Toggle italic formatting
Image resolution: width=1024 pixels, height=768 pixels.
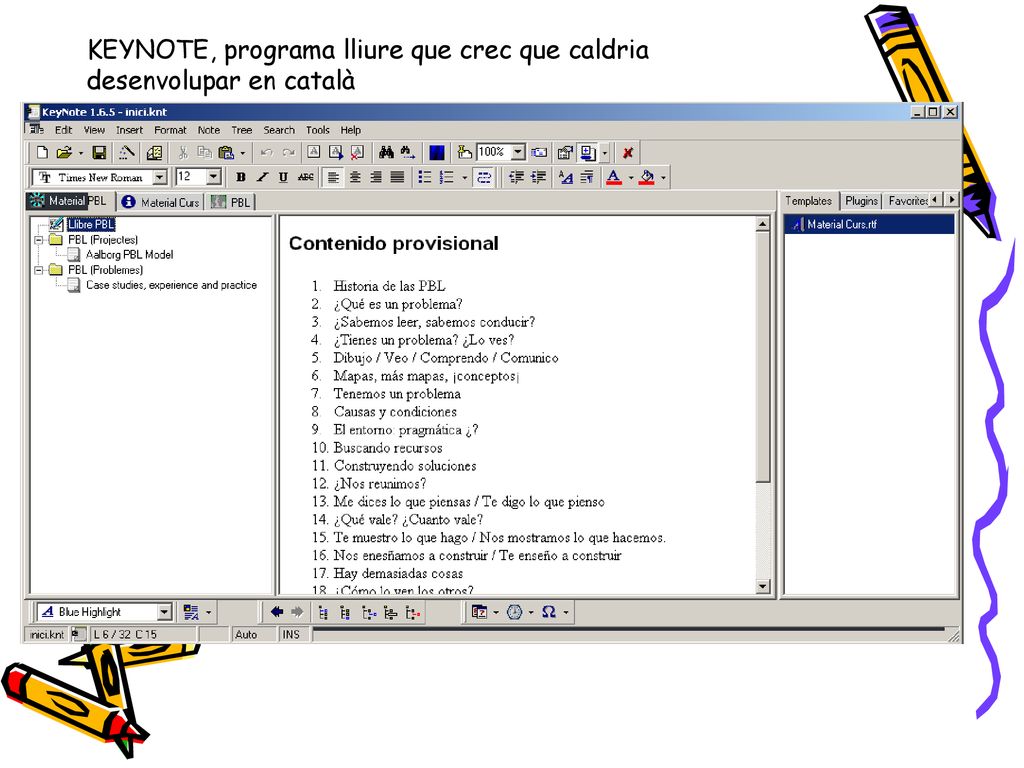(262, 177)
